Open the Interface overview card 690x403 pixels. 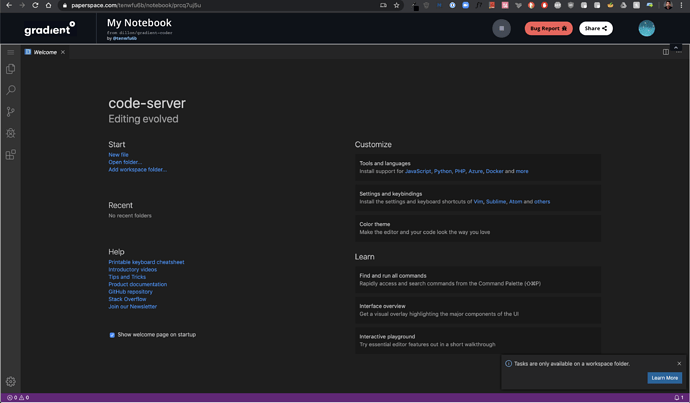[478, 310]
